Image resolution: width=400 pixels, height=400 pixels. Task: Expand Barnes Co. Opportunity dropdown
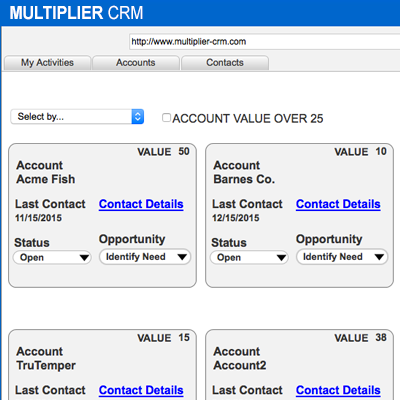point(342,257)
